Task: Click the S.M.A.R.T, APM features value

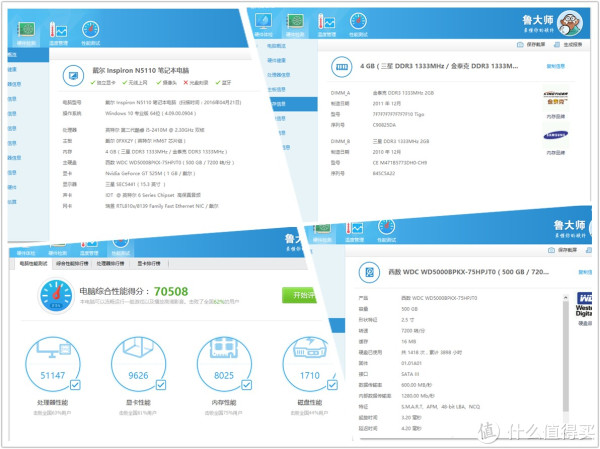Action: [440, 407]
